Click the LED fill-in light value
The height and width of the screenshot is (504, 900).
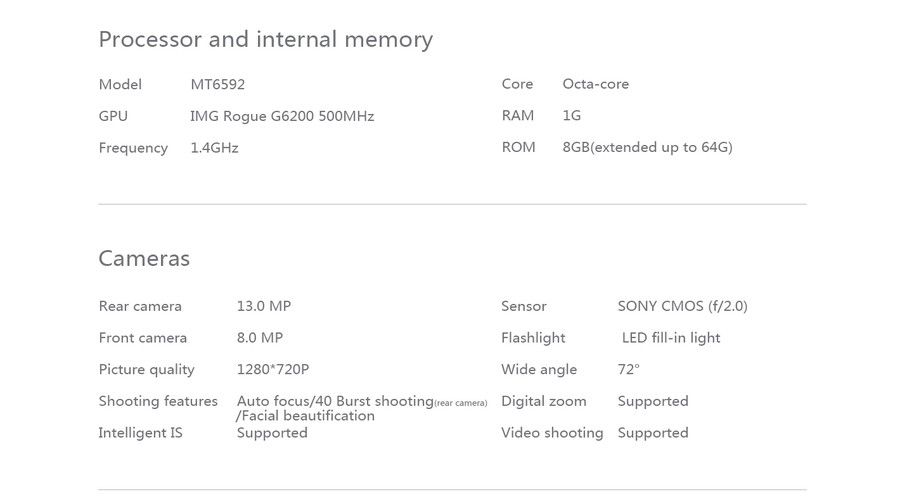coord(670,338)
